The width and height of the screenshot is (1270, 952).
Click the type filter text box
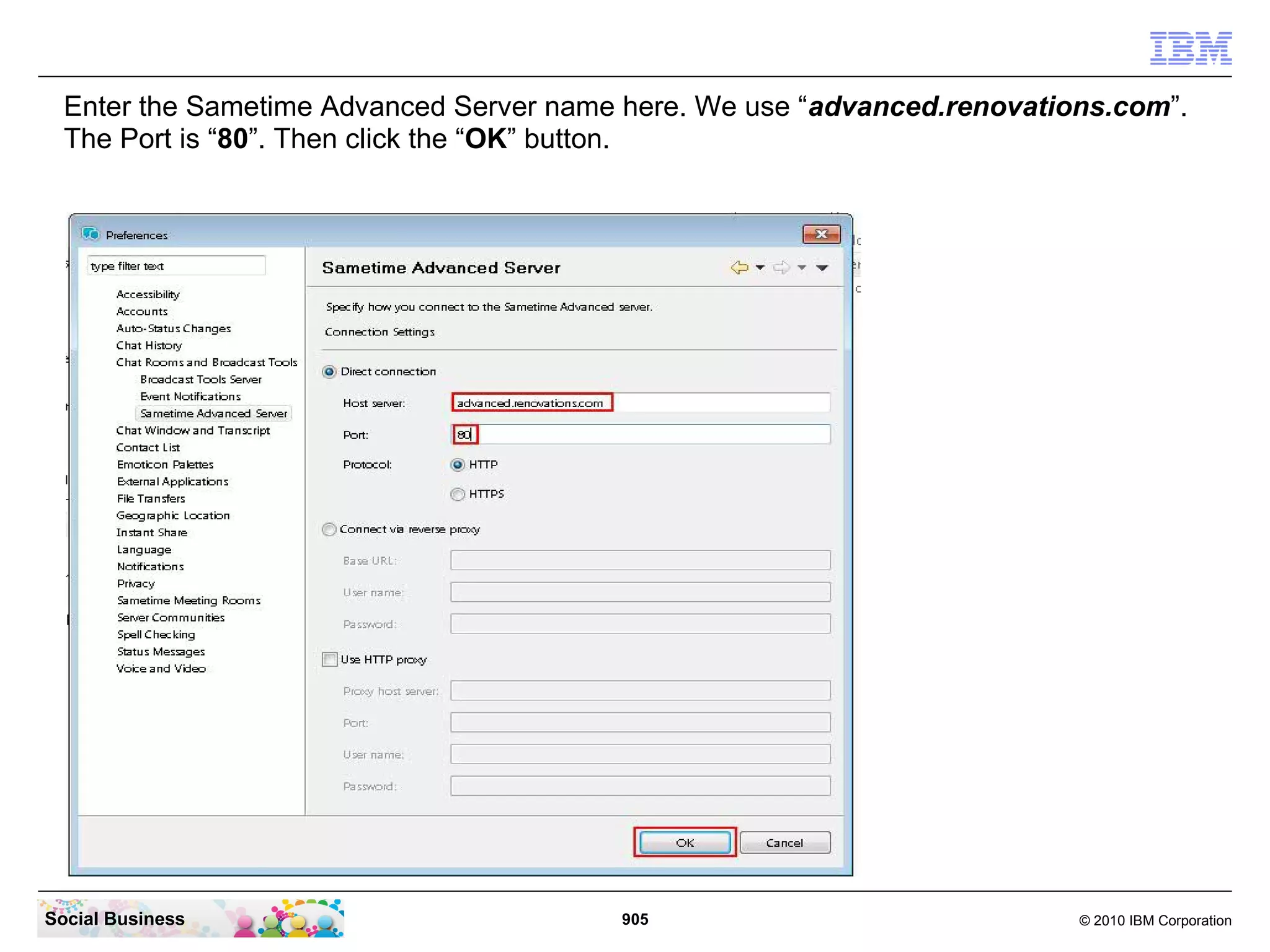[x=176, y=266]
